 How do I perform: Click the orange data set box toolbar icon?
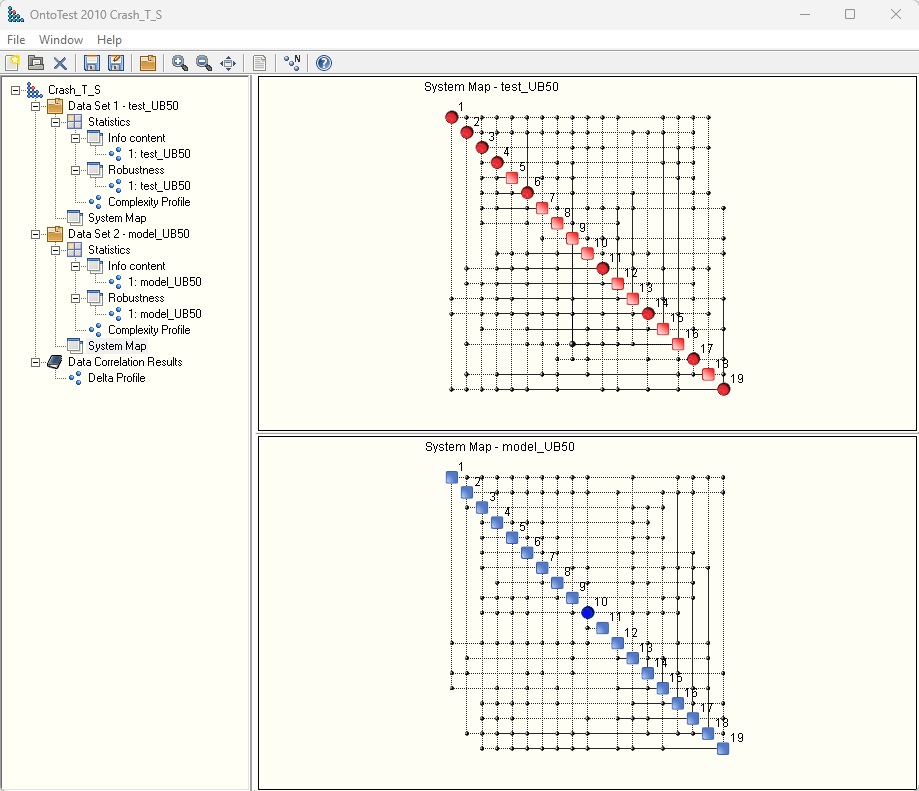[x=148, y=63]
